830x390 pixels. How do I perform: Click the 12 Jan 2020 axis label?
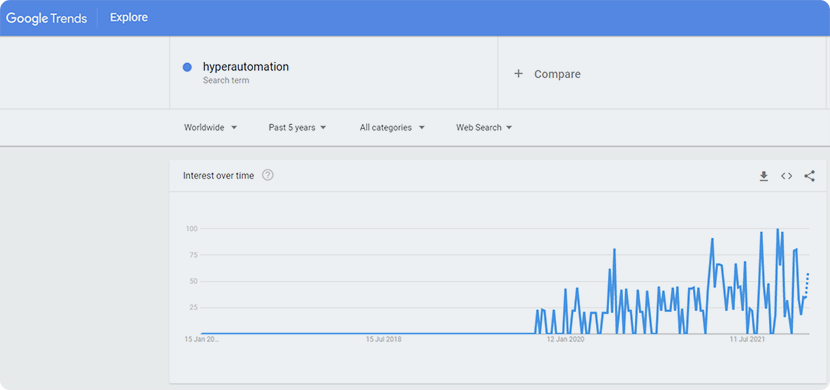pyautogui.click(x=565, y=339)
